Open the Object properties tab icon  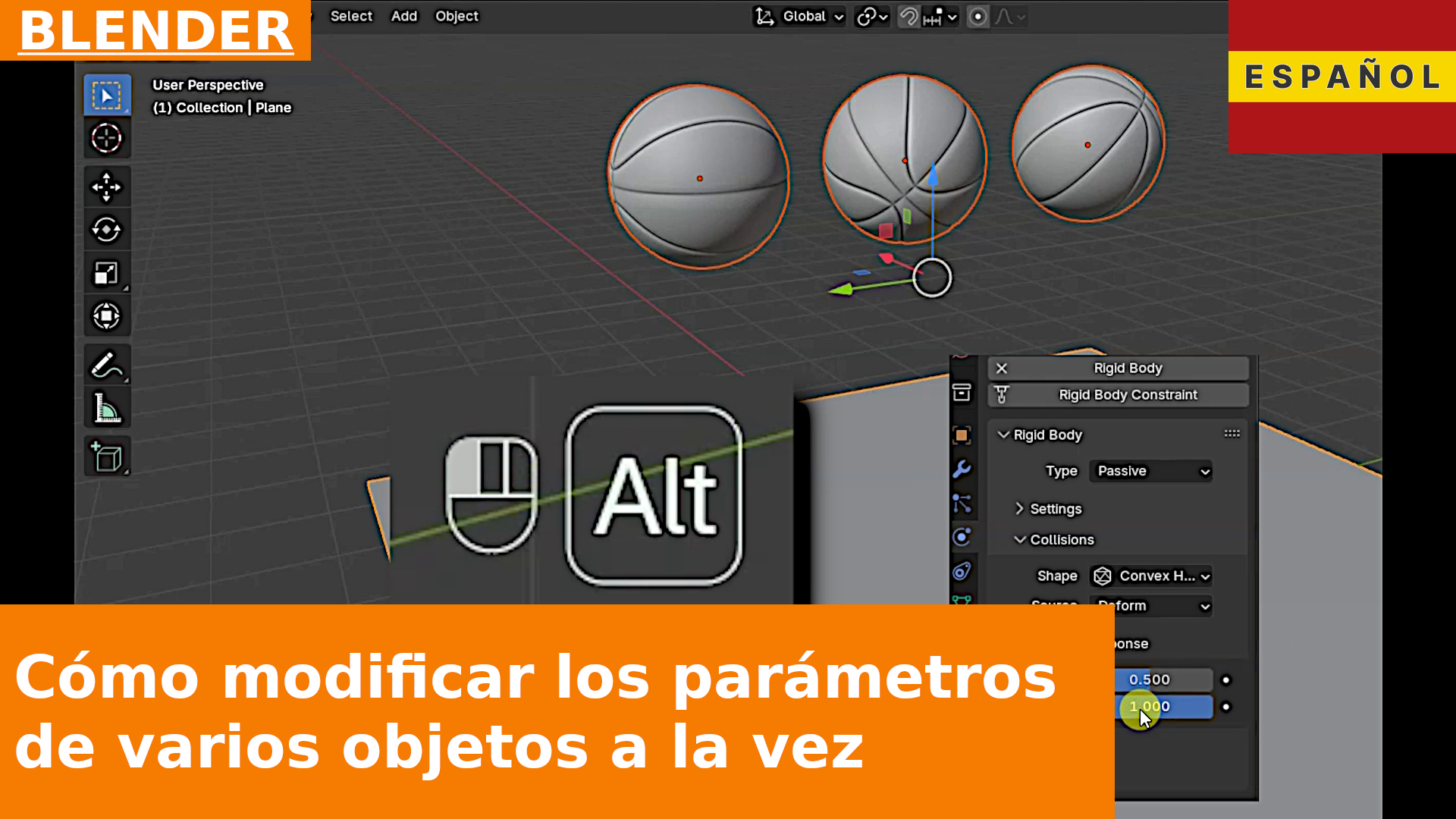tap(962, 435)
